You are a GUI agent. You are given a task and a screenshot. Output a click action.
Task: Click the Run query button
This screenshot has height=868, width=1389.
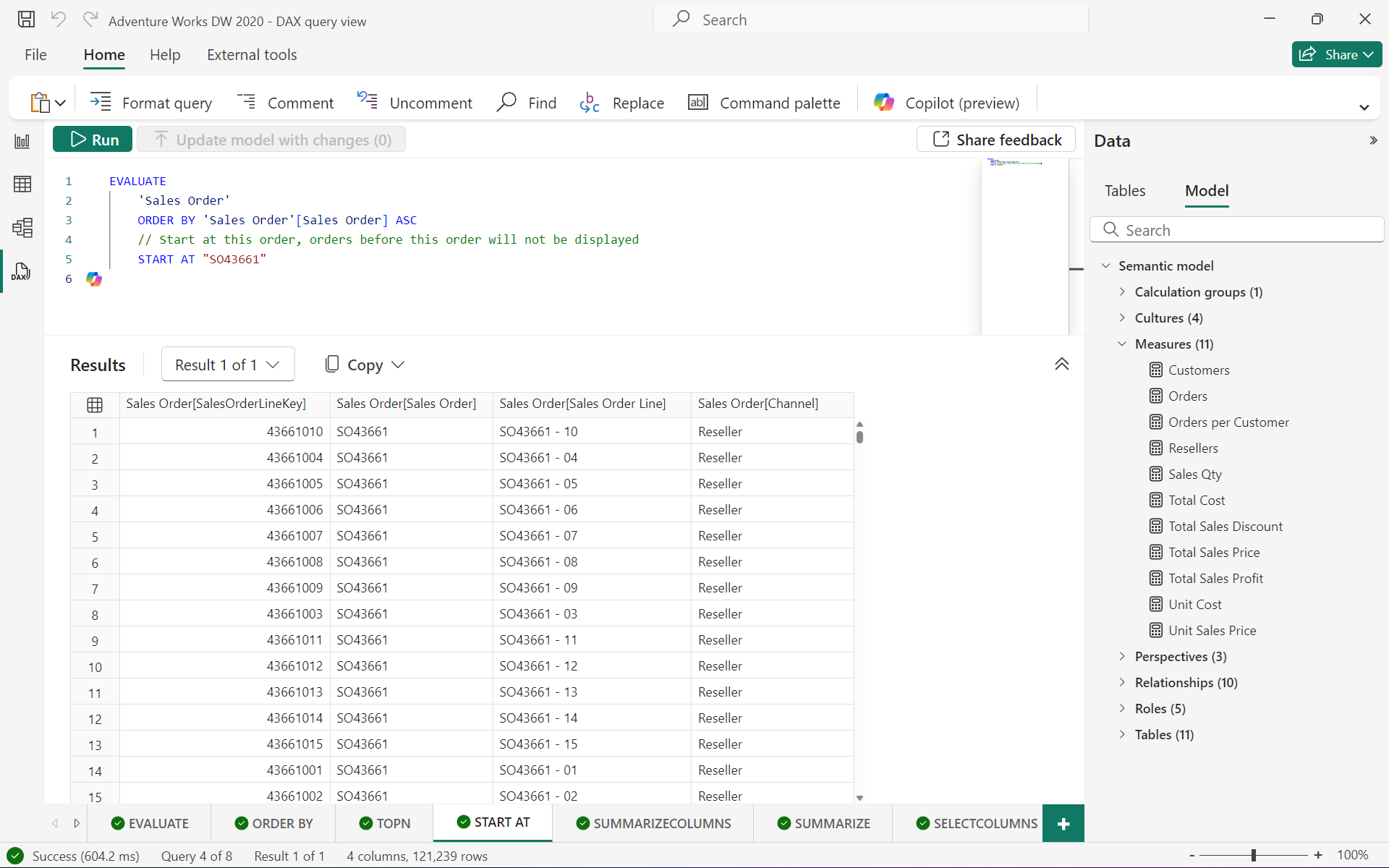(x=94, y=139)
